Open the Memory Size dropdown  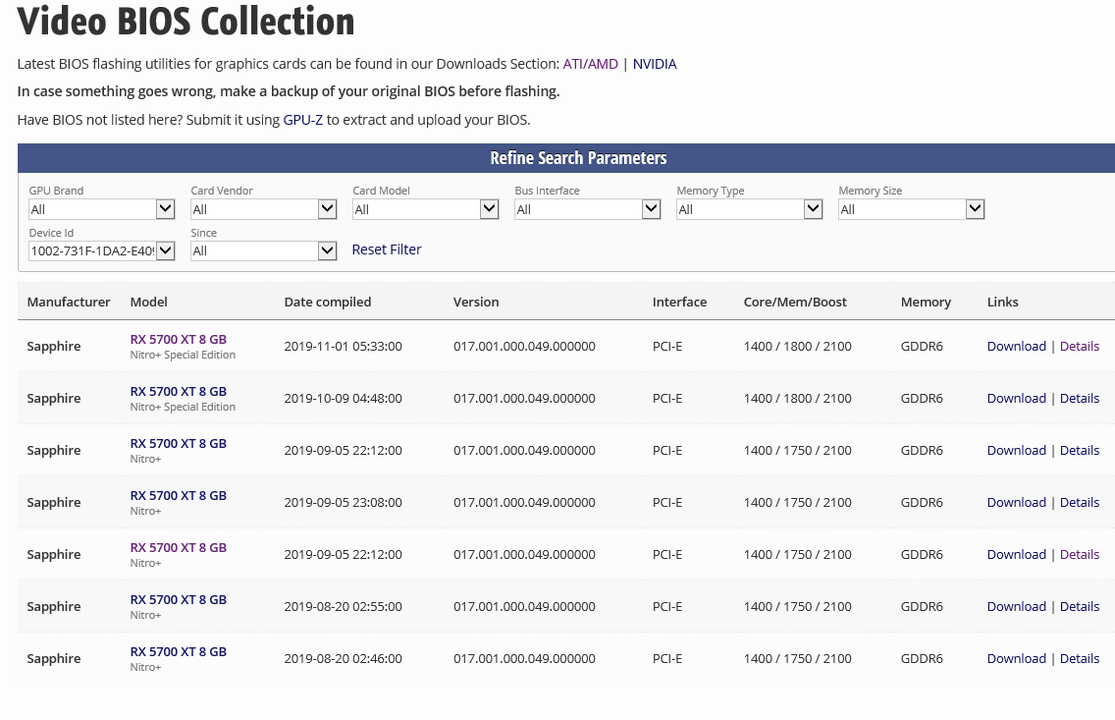pyautogui.click(x=912, y=209)
